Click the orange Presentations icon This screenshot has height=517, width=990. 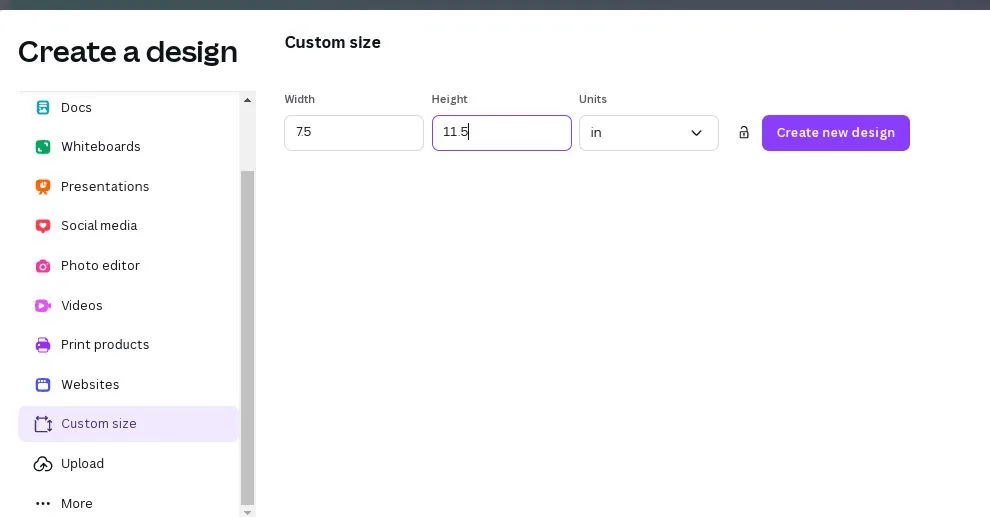point(43,187)
